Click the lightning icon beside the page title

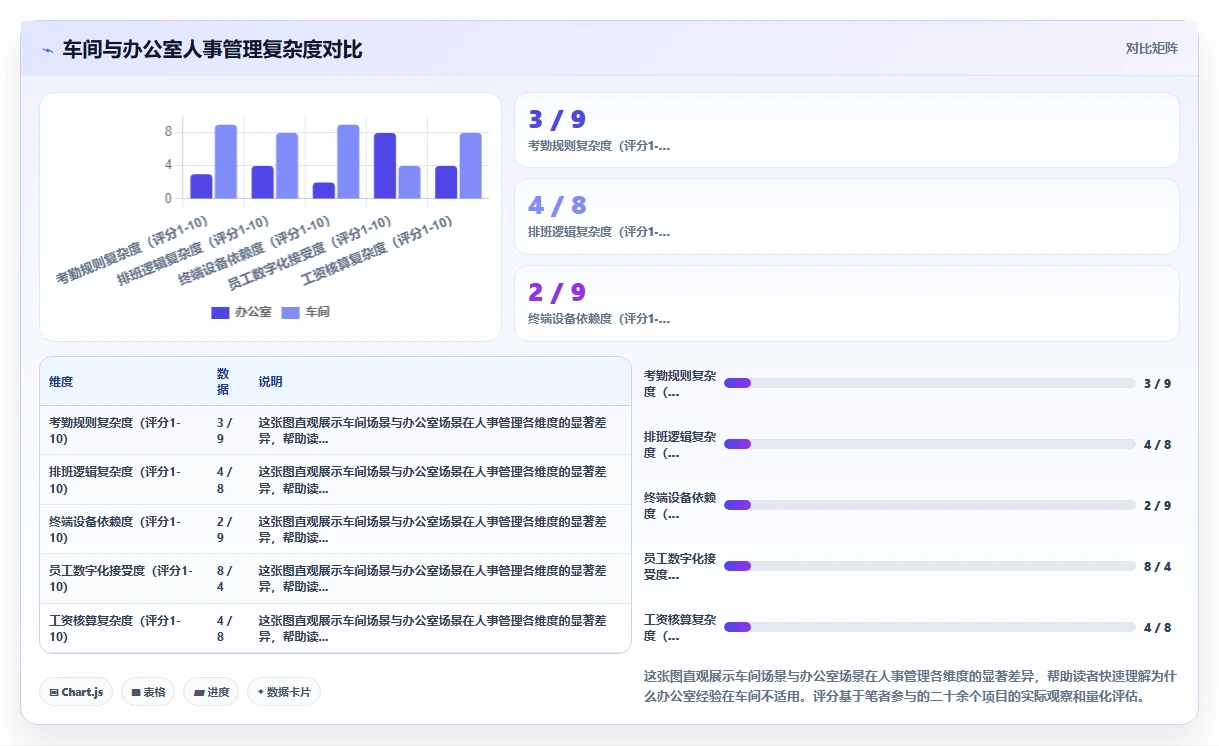click(x=48, y=50)
